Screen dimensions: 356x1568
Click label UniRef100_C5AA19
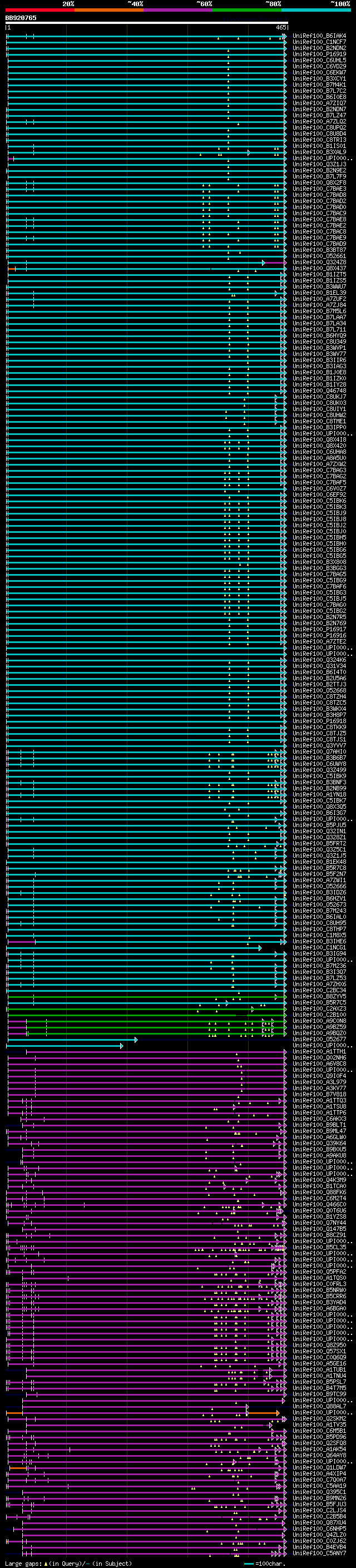[x=319, y=1486]
